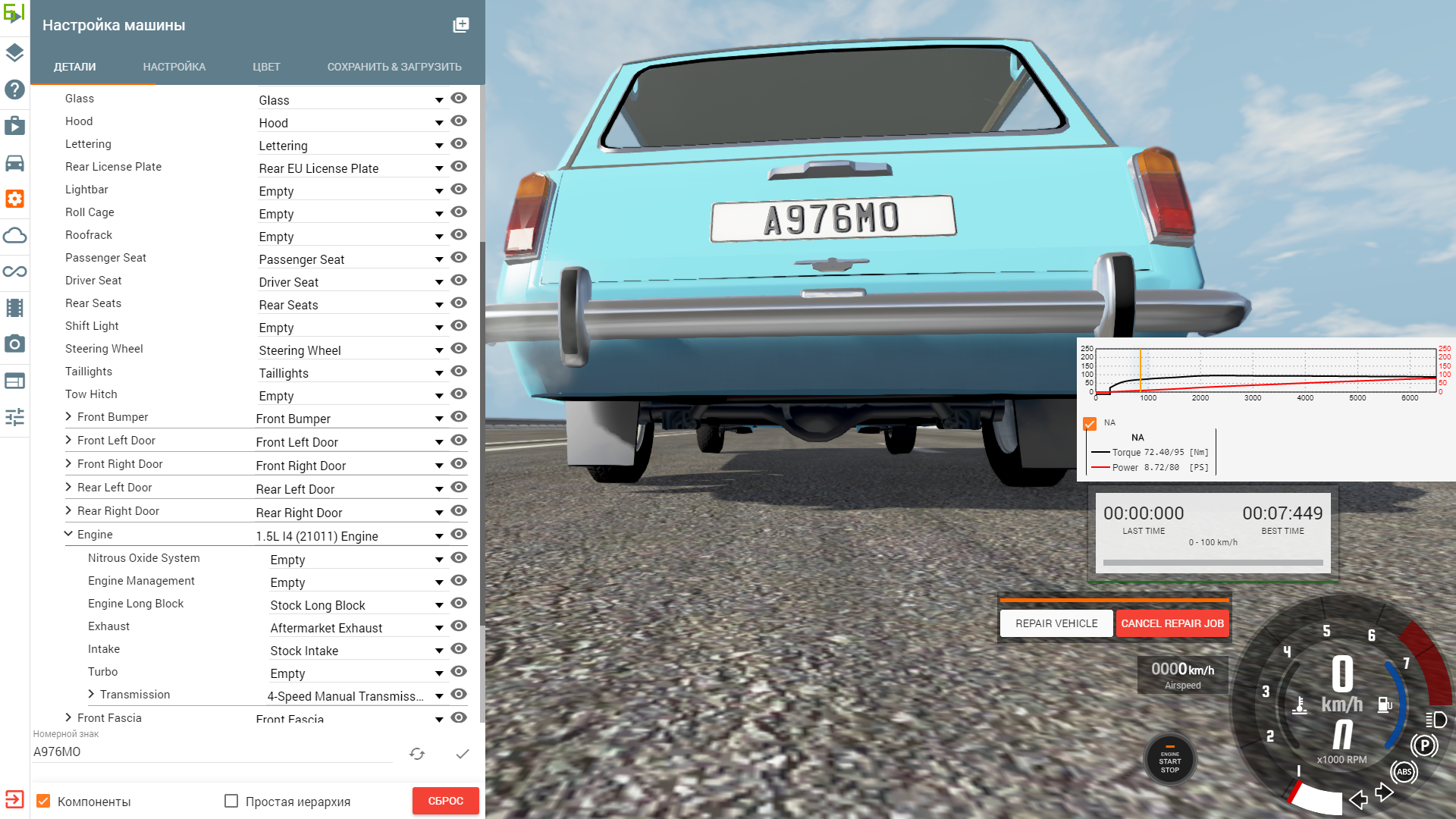Open the vehicle config gear icon in sidebar
This screenshot has width=1456, height=819.
(x=14, y=199)
